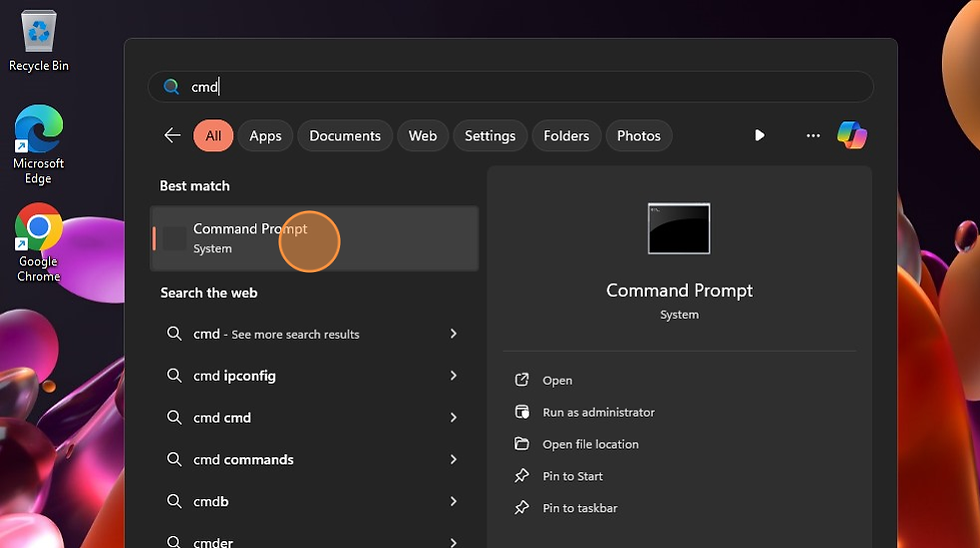Expand 'cmd commands' suggestion chevron

453,460
